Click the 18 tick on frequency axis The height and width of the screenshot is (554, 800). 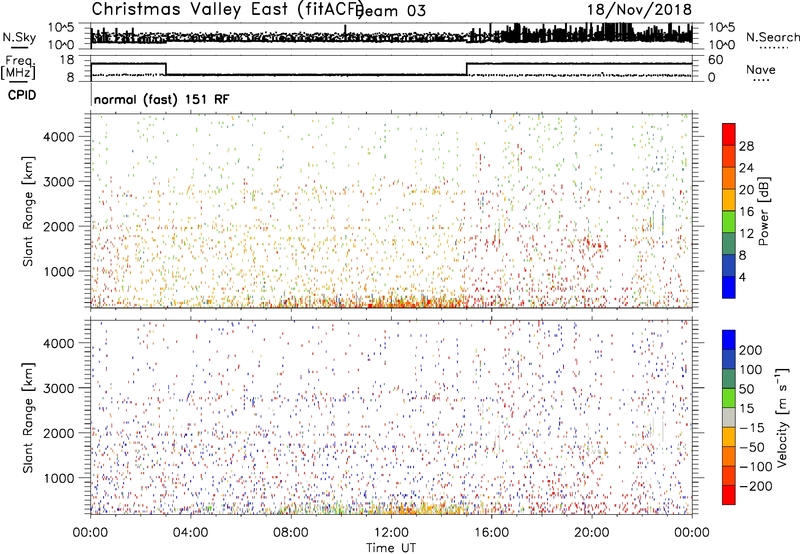[x=67, y=60]
